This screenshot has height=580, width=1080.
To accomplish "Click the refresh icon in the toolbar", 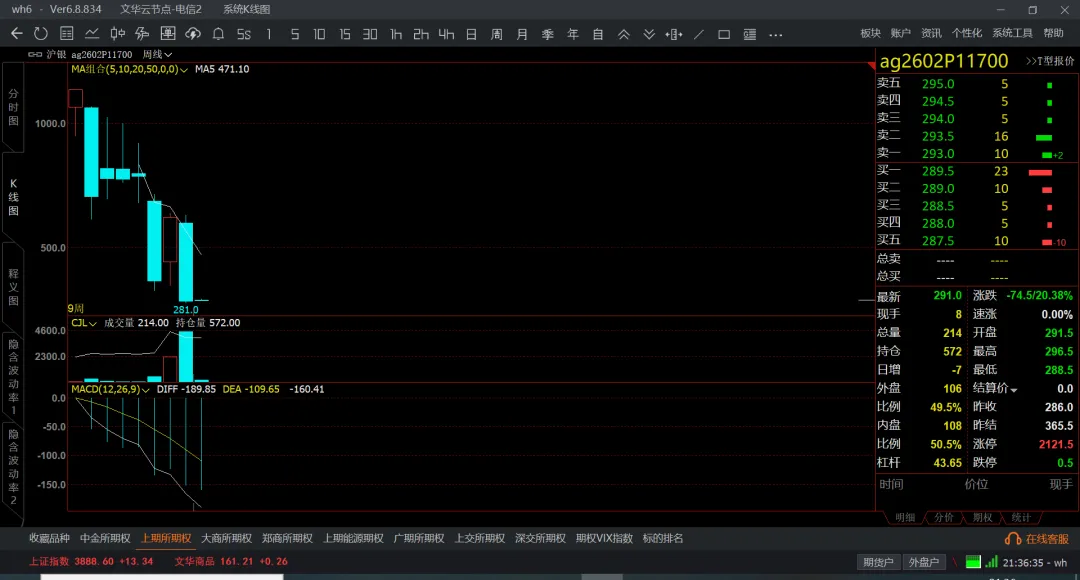I will 41,34.
